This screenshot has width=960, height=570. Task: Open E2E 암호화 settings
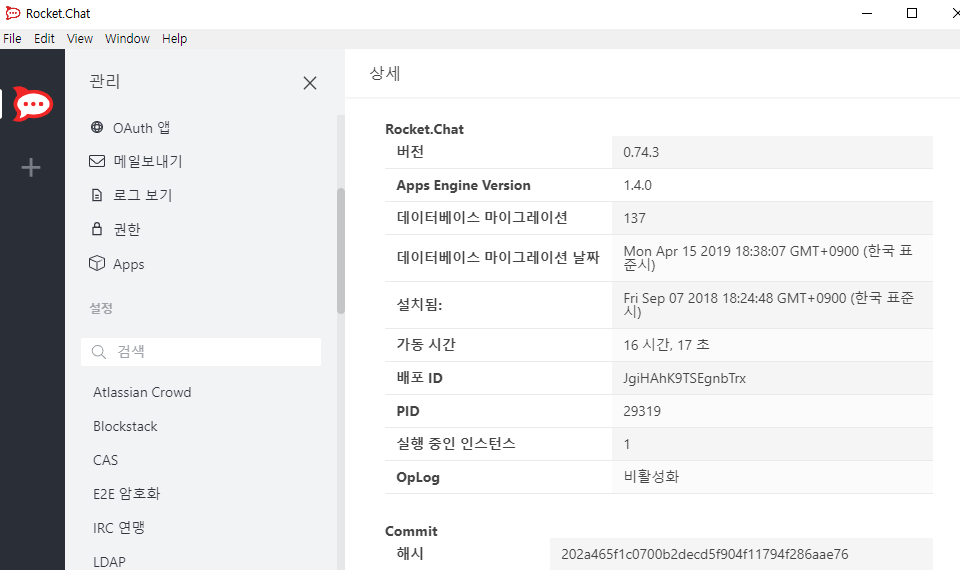click(x=127, y=493)
